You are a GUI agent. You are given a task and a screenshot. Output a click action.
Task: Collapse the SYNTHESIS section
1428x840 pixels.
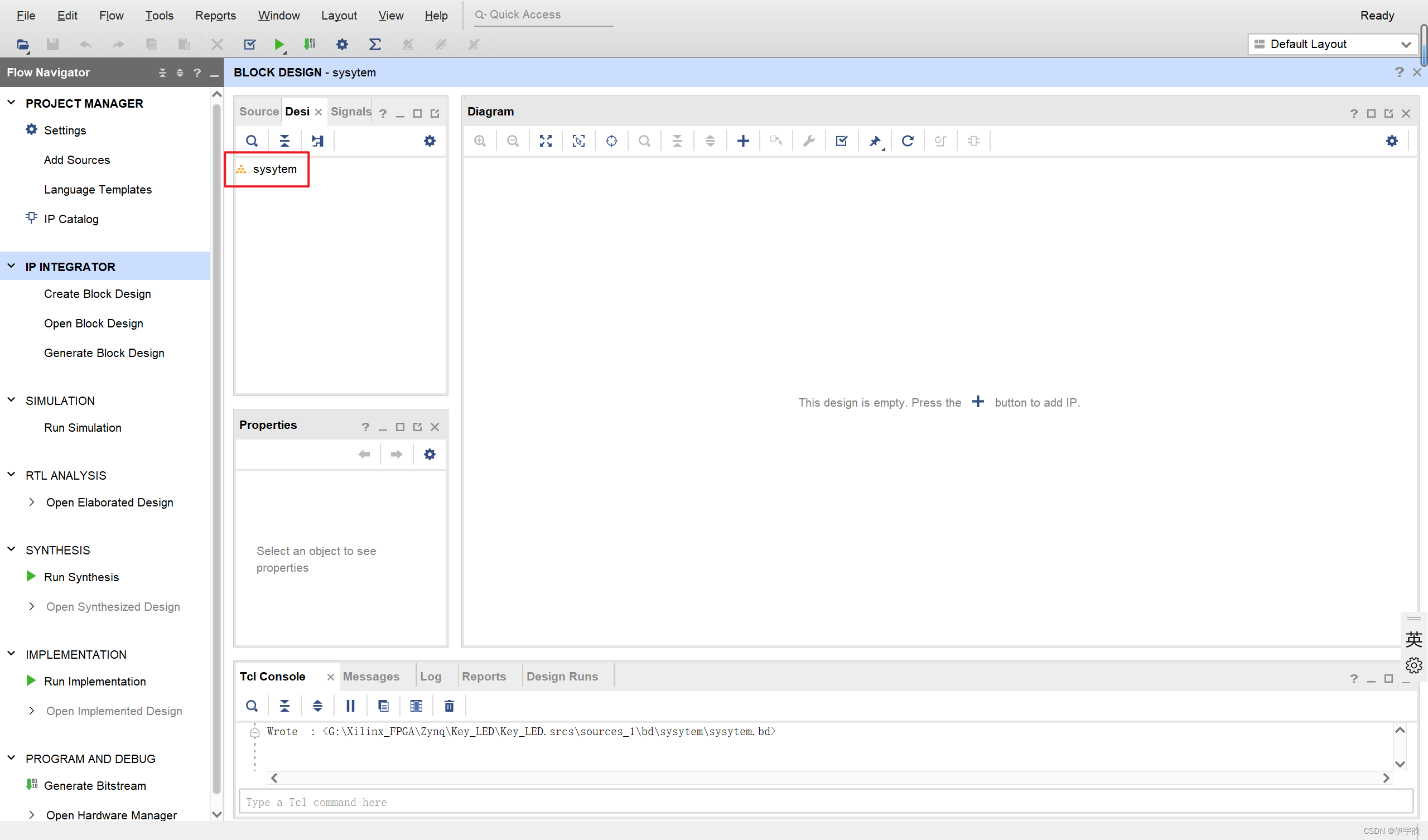[11, 550]
